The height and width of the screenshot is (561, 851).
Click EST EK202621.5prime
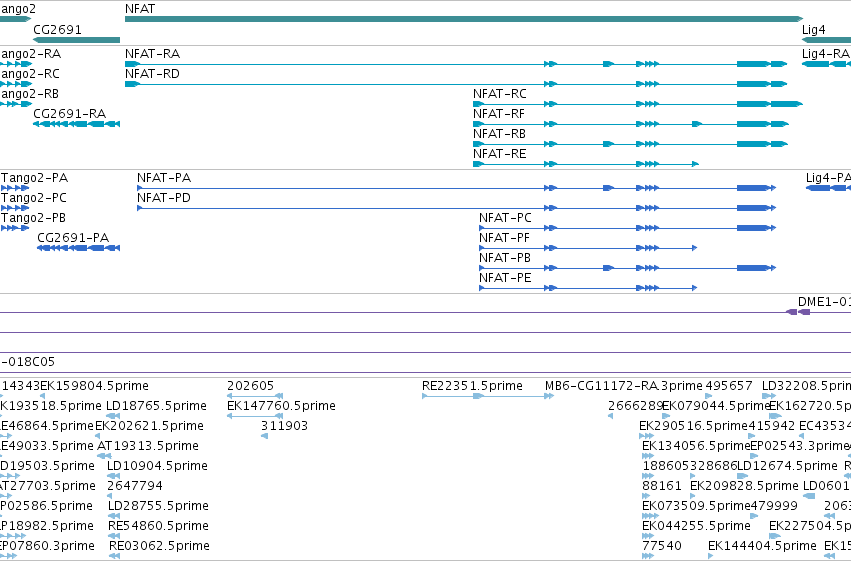149,426
